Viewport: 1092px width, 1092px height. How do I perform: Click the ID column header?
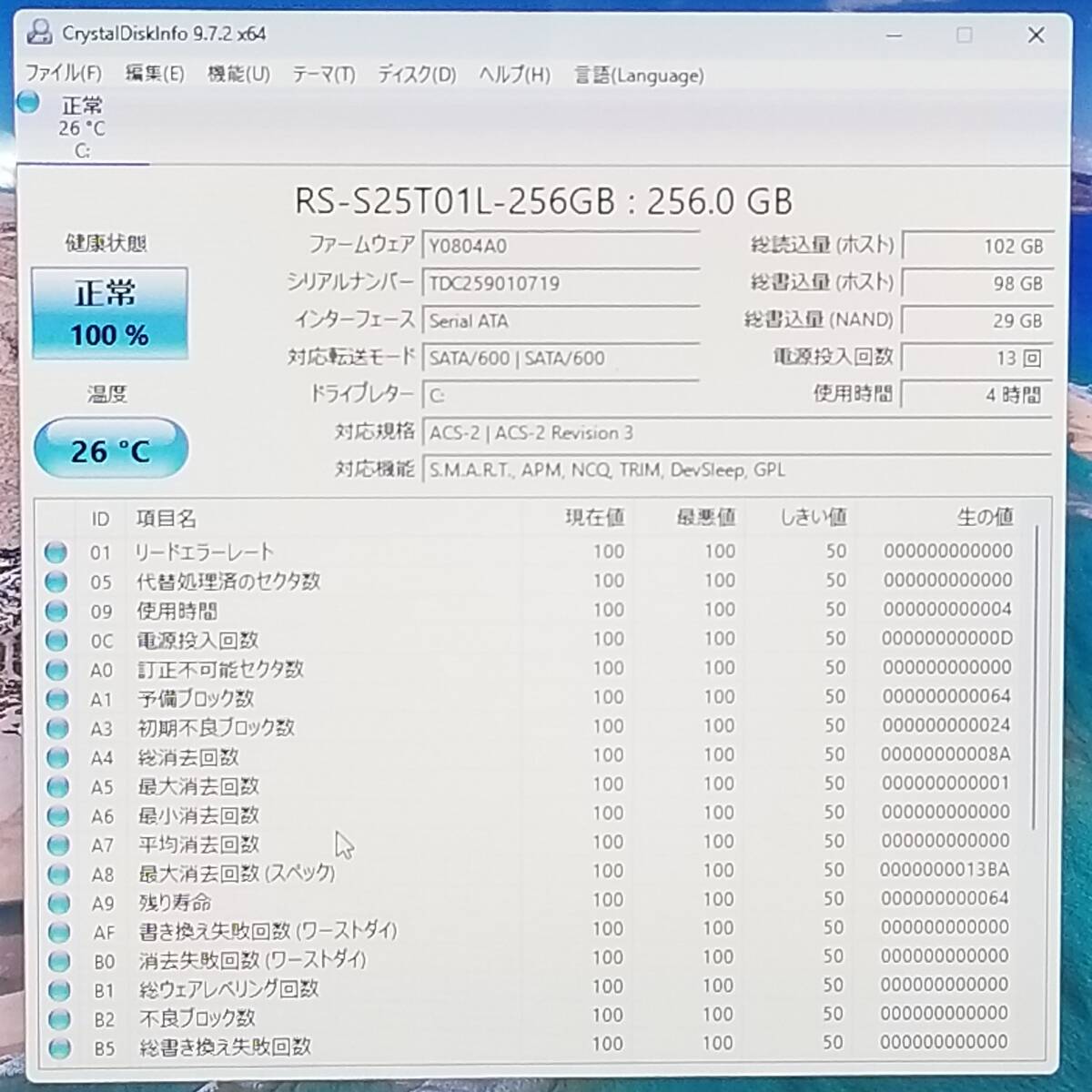click(x=100, y=519)
